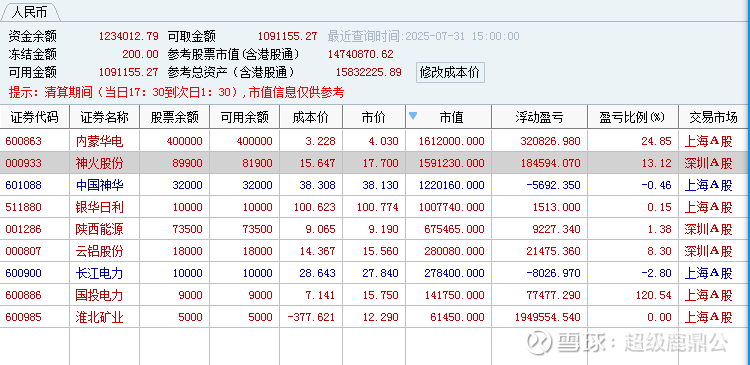
Task: Click security code 601088
Action: pos(23,185)
